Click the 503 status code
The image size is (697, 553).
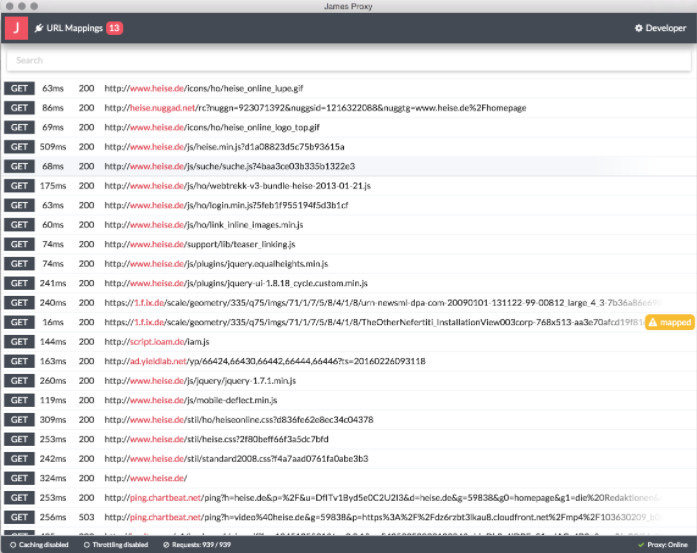click(x=86, y=517)
